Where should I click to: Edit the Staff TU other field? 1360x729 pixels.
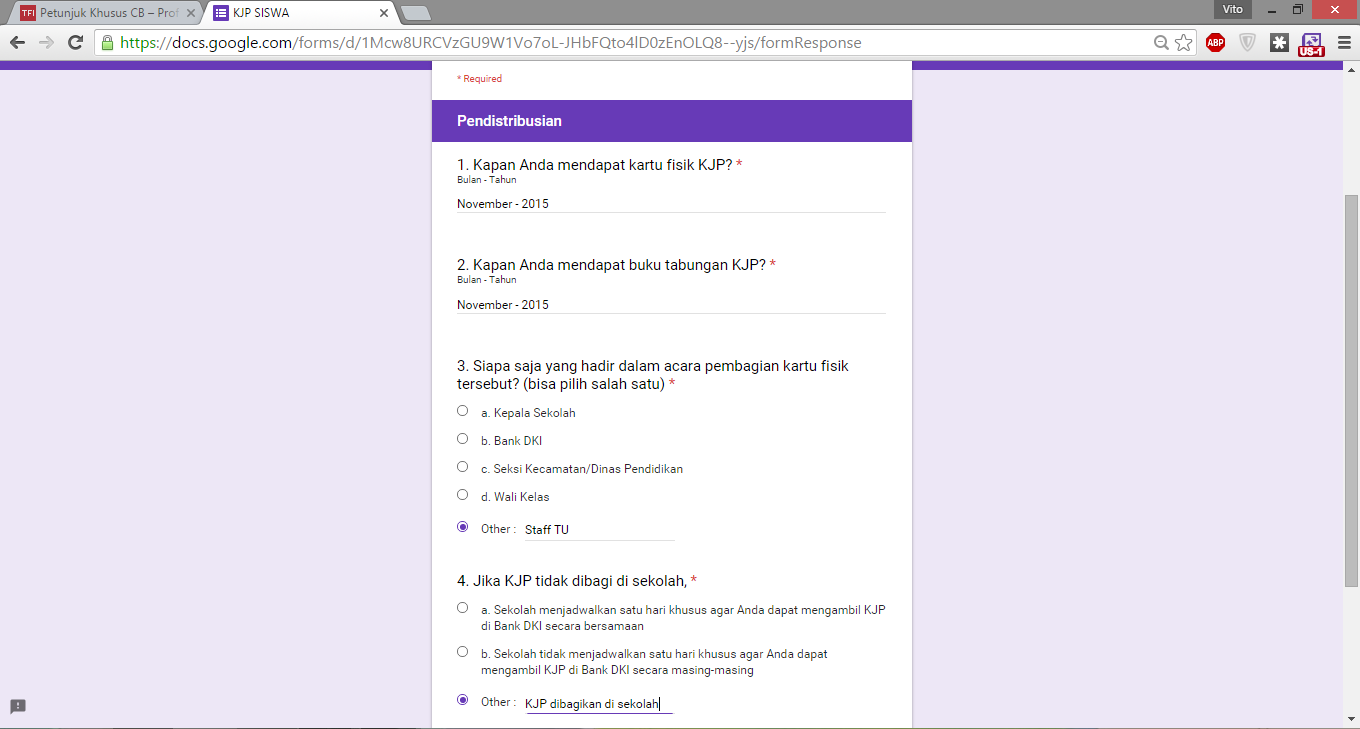click(600, 530)
